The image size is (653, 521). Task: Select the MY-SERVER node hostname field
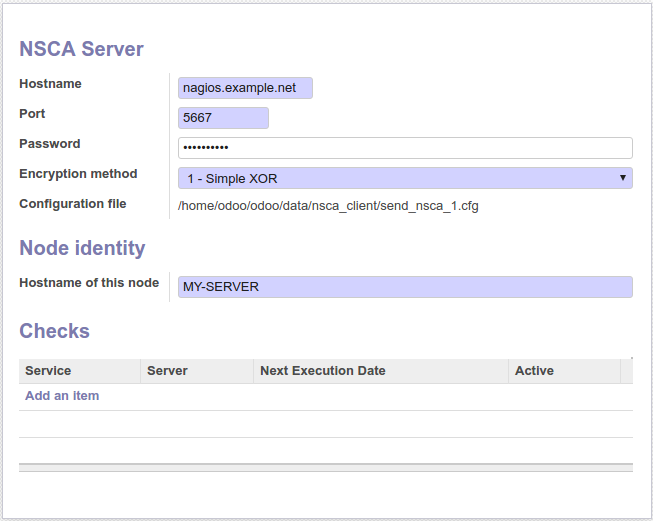pos(405,287)
